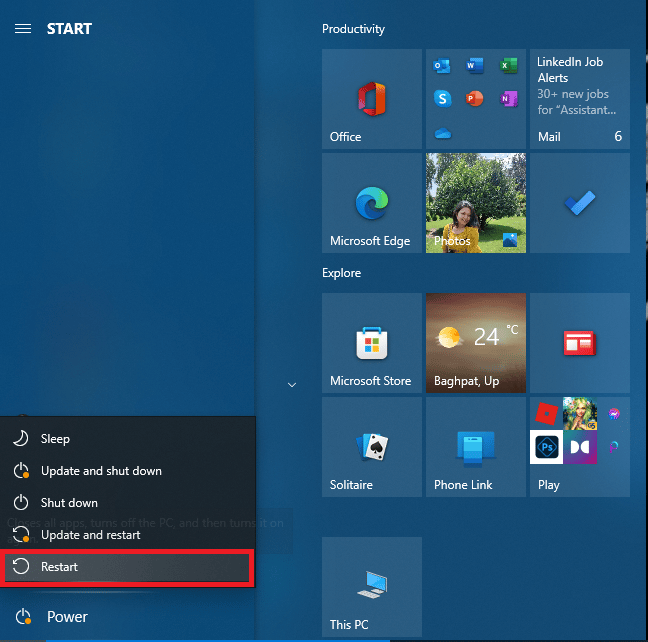Open the pink P app in the Play tile
648x642 pixels.
(x=614, y=447)
